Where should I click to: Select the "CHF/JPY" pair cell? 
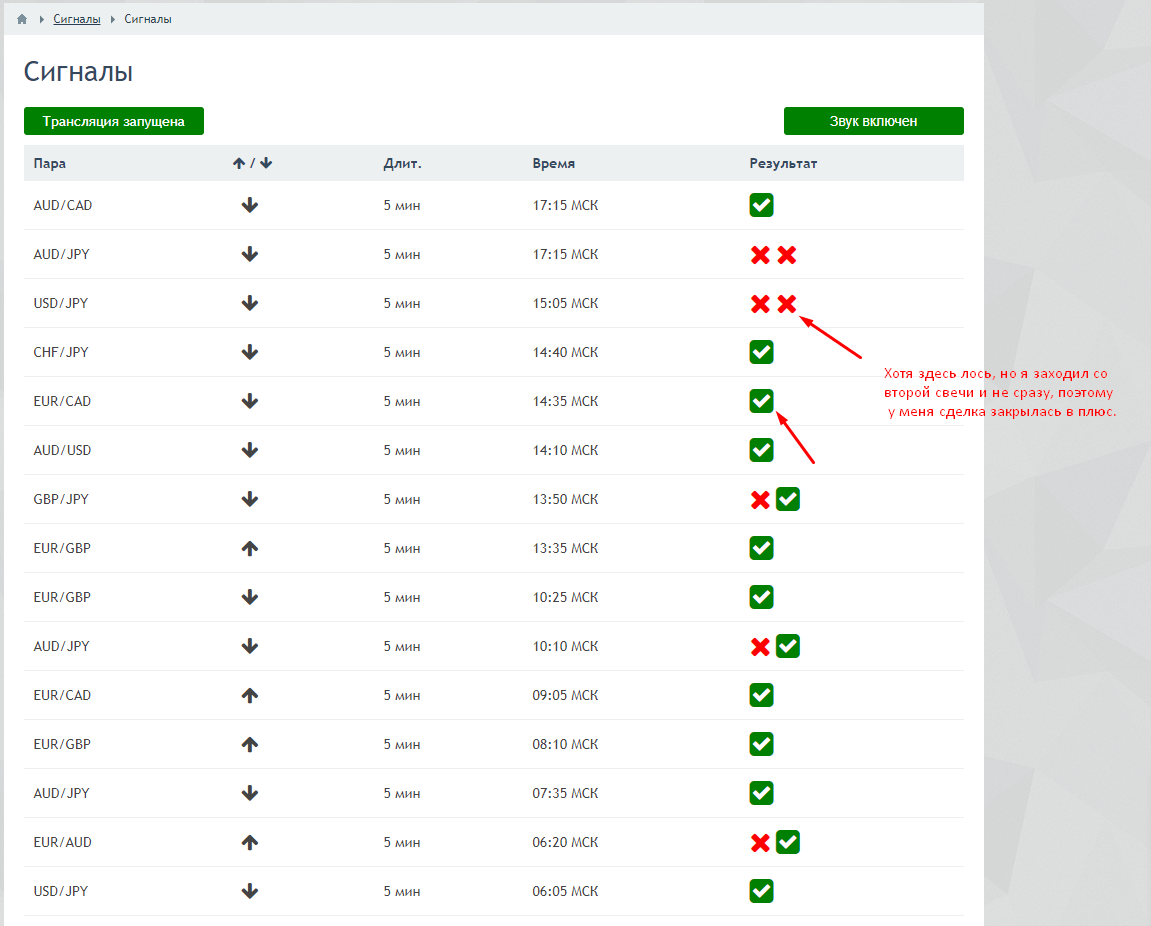coord(61,352)
